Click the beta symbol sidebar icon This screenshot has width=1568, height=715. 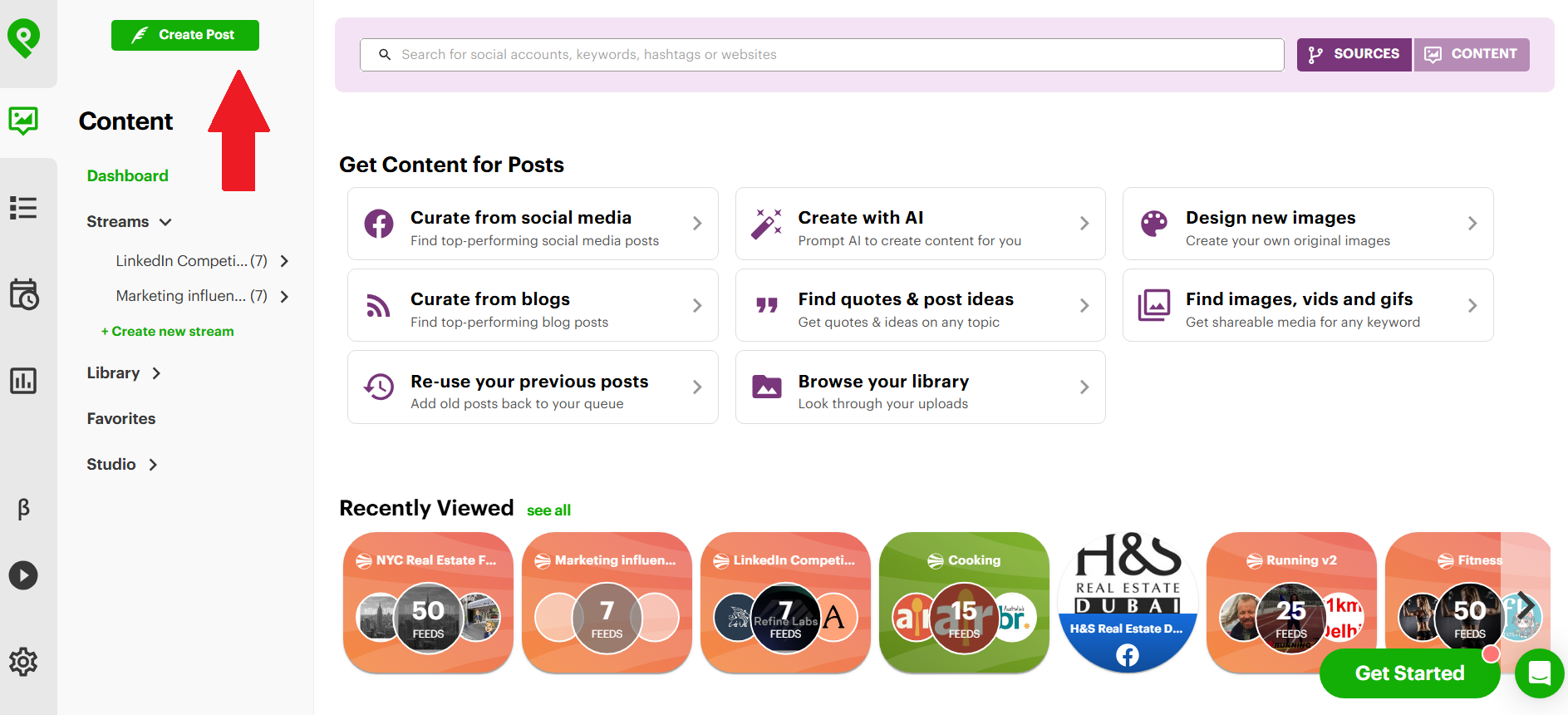point(23,509)
